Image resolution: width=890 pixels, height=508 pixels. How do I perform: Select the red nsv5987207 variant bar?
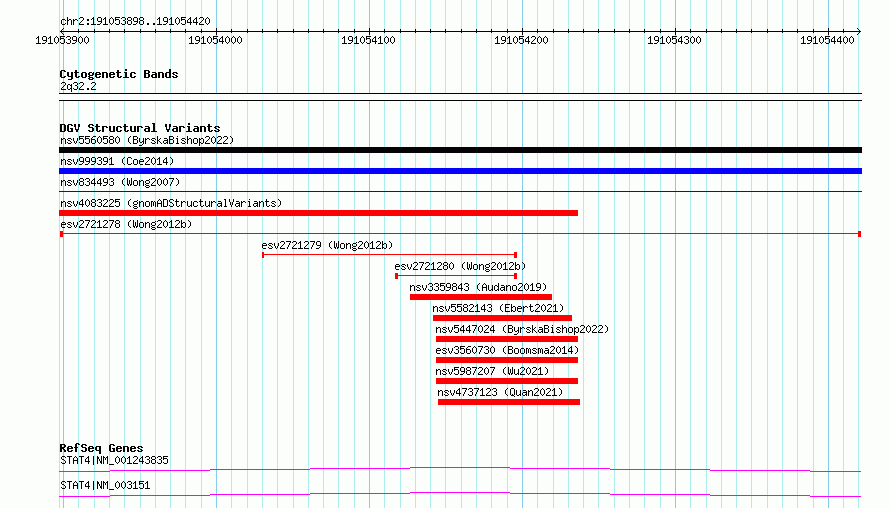pyautogui.click(x=507, y=381)
